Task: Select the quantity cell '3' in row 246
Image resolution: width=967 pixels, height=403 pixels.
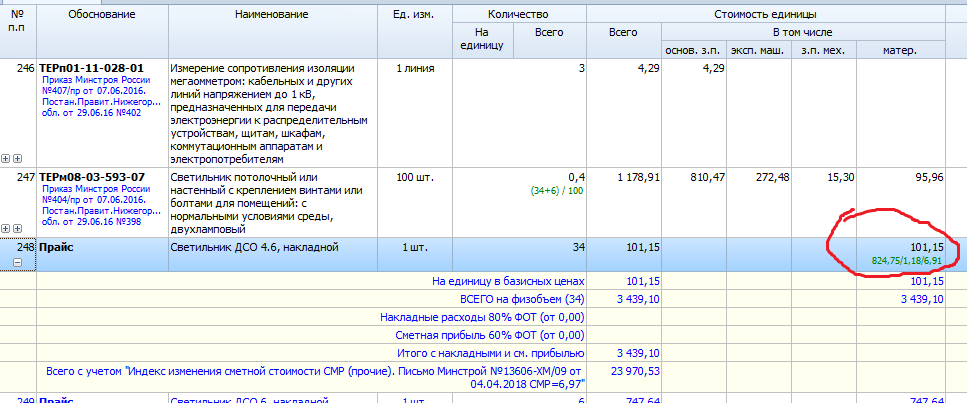Action: (x=519, y=113)
